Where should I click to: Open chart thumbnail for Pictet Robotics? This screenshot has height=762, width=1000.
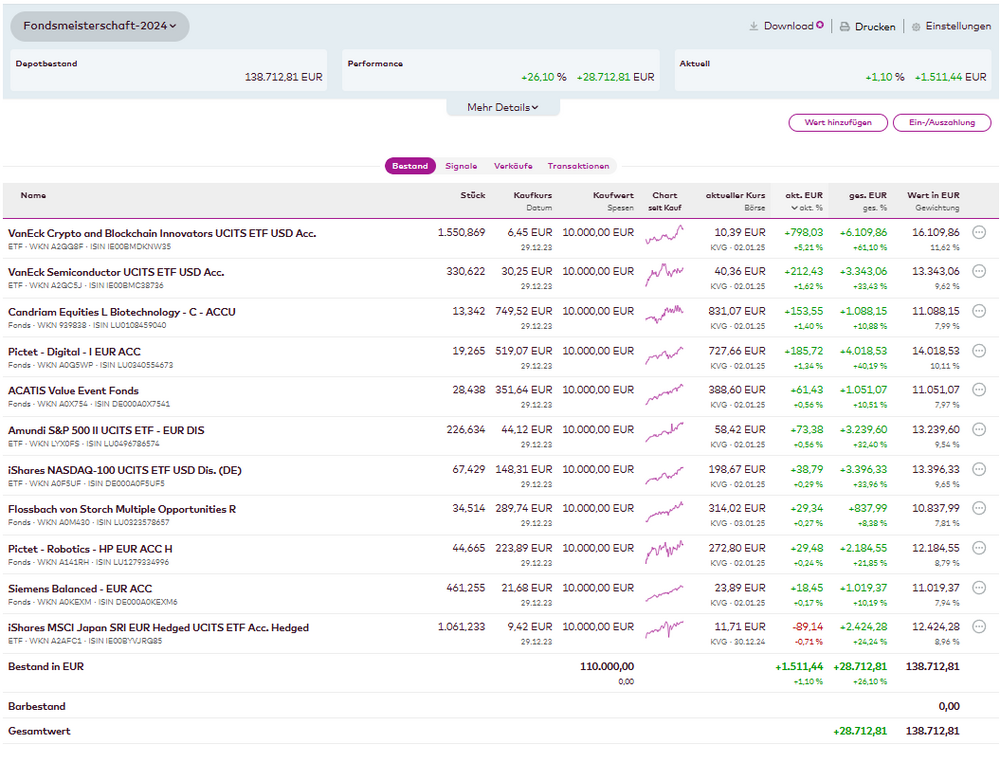point(665,549)
